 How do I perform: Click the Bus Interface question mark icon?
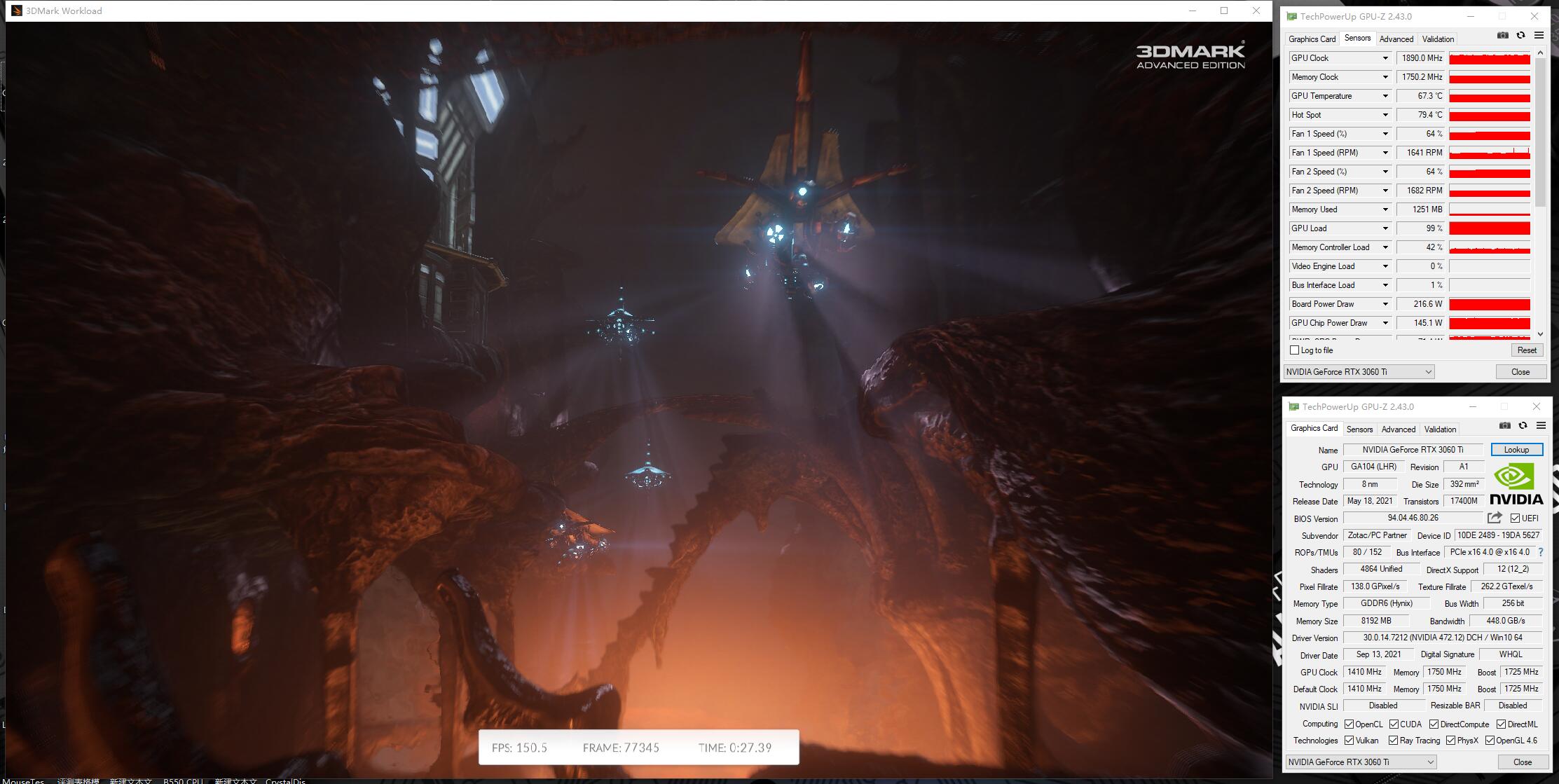click(x=1540, y=552)
